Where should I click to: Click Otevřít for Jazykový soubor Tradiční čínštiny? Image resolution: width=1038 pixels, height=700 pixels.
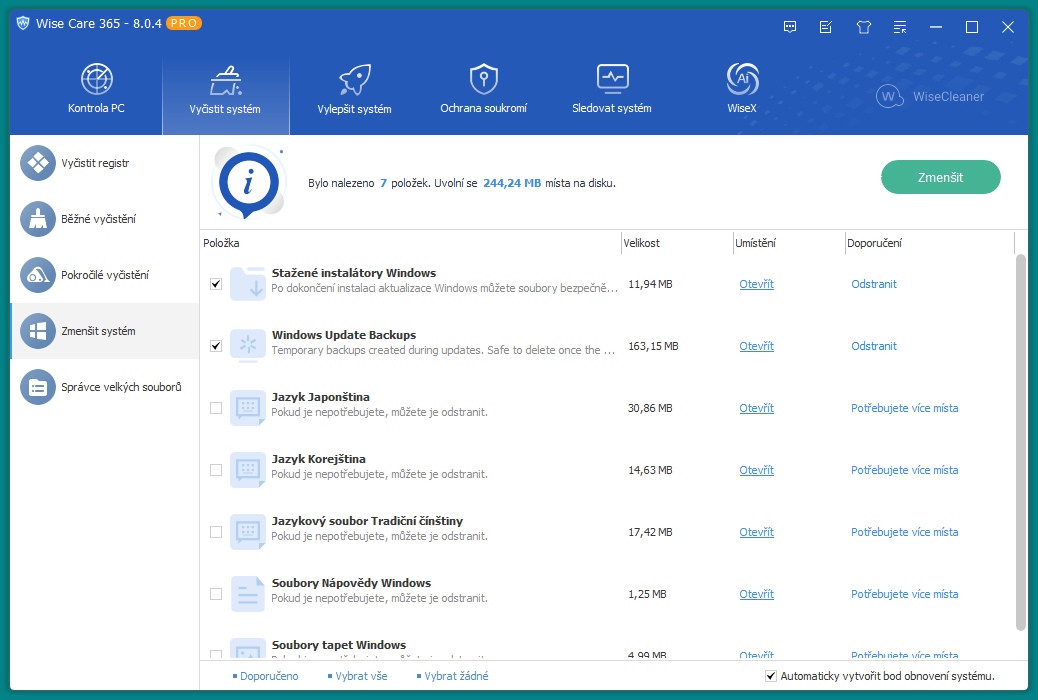coord(757,532)
